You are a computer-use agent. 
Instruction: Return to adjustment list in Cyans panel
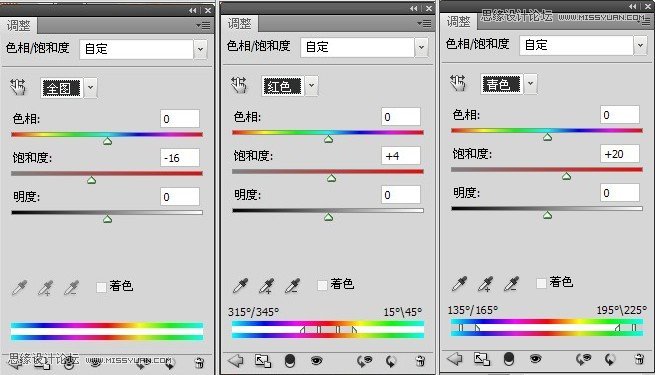pyautogui.click(x=454, y=358)
